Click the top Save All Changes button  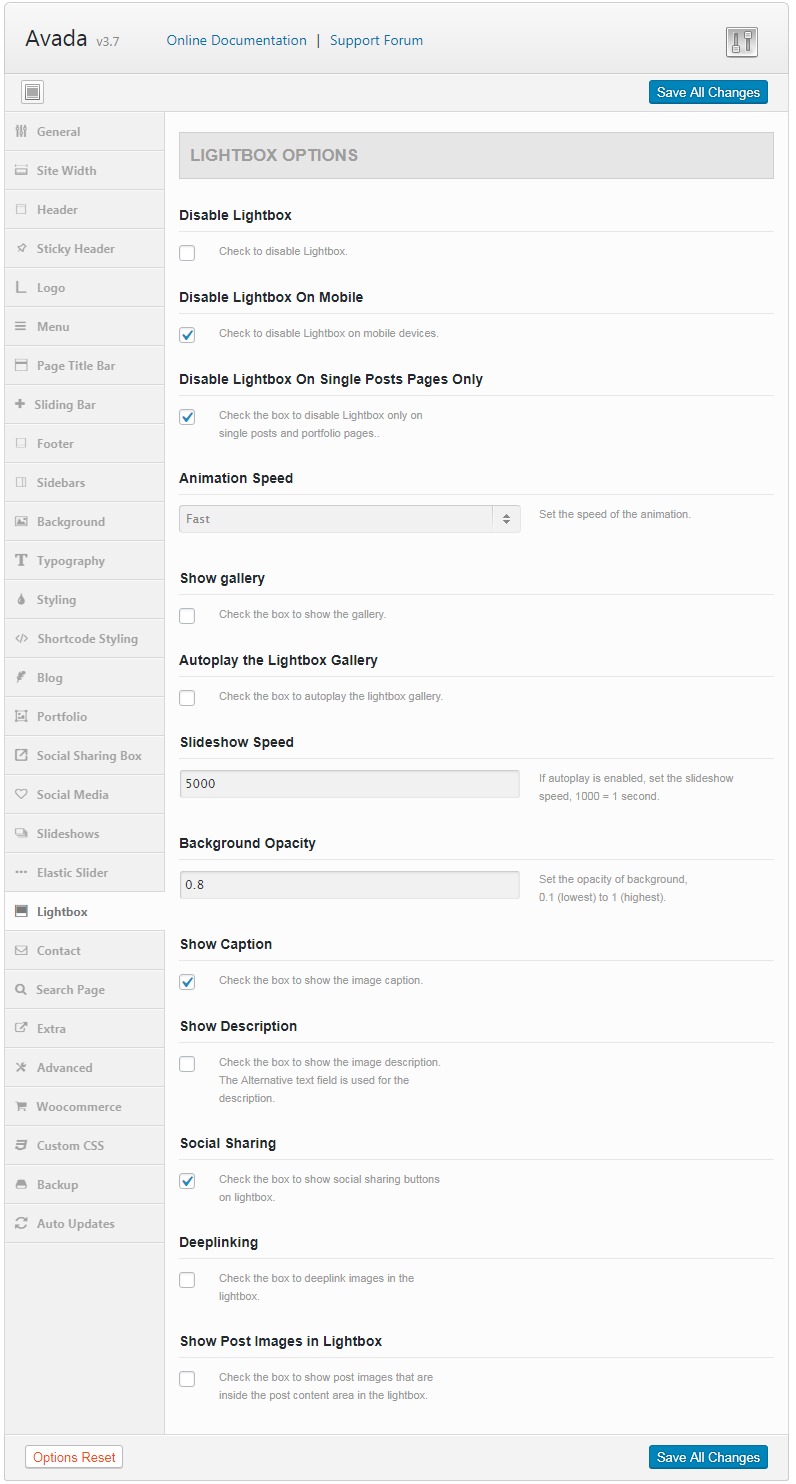point(708,92)
